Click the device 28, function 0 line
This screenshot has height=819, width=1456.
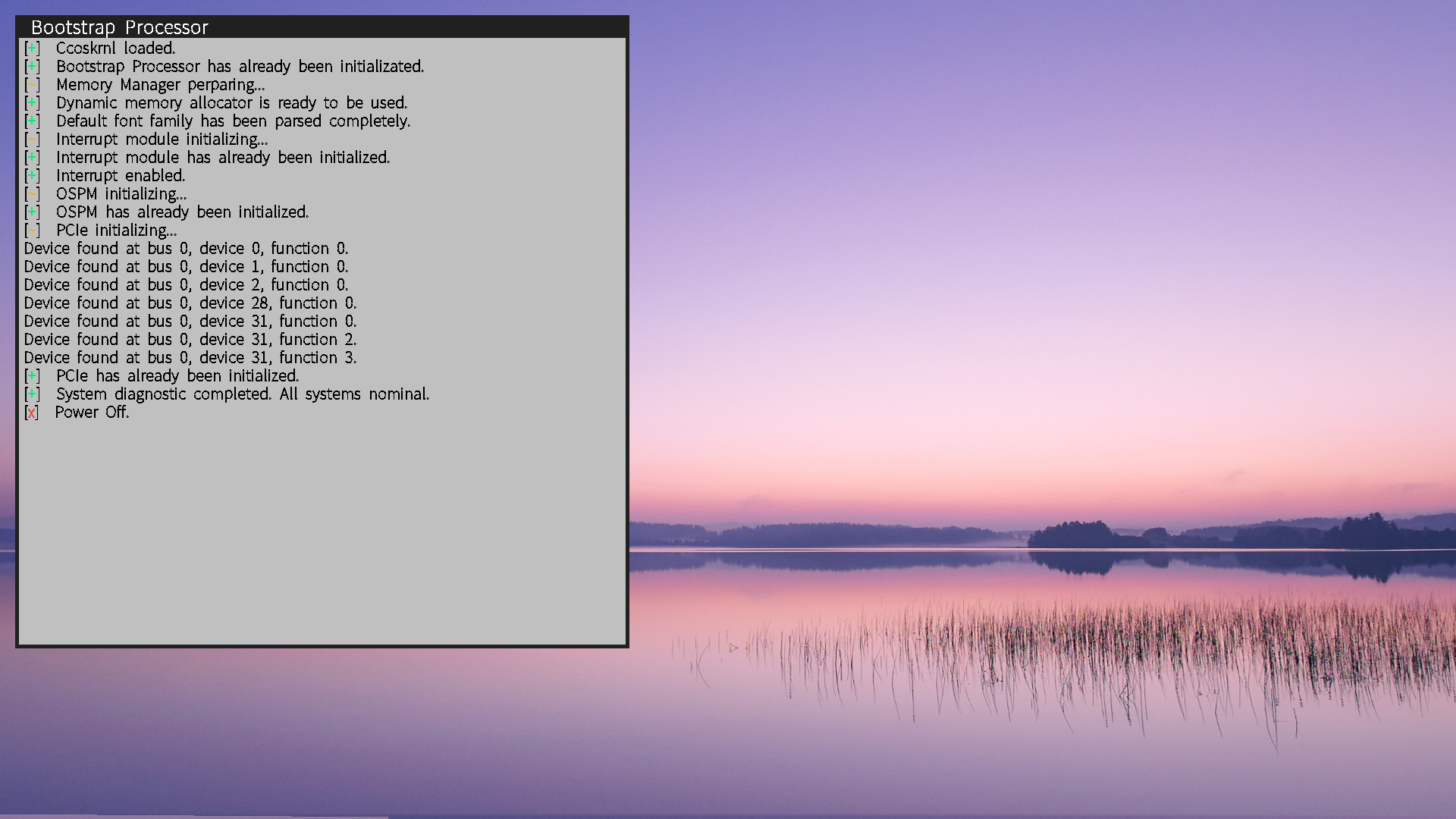tap(190, 303)
